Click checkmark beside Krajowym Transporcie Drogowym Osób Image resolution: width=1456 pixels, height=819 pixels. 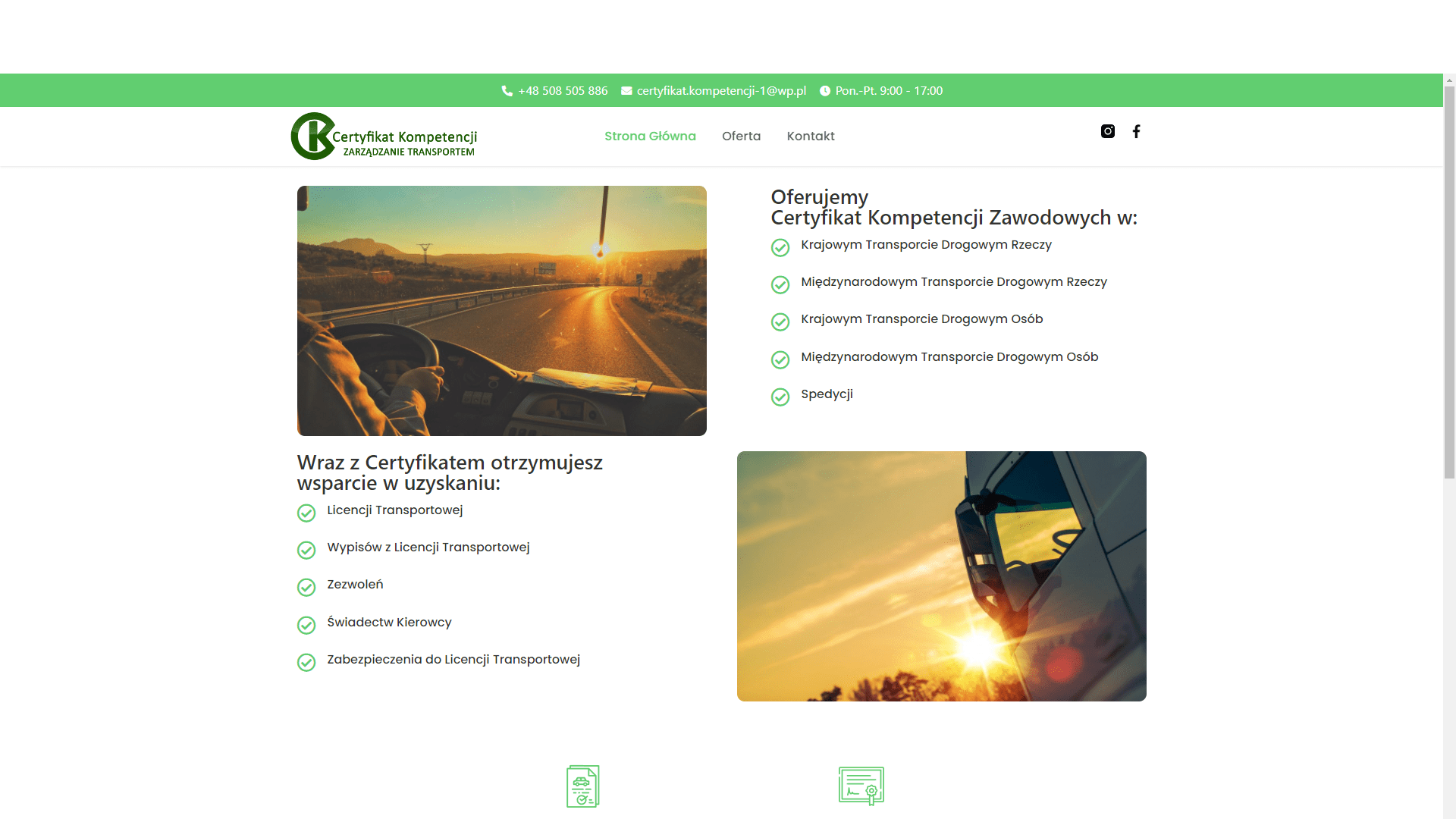pyautogui.click(x=780, y=322)
